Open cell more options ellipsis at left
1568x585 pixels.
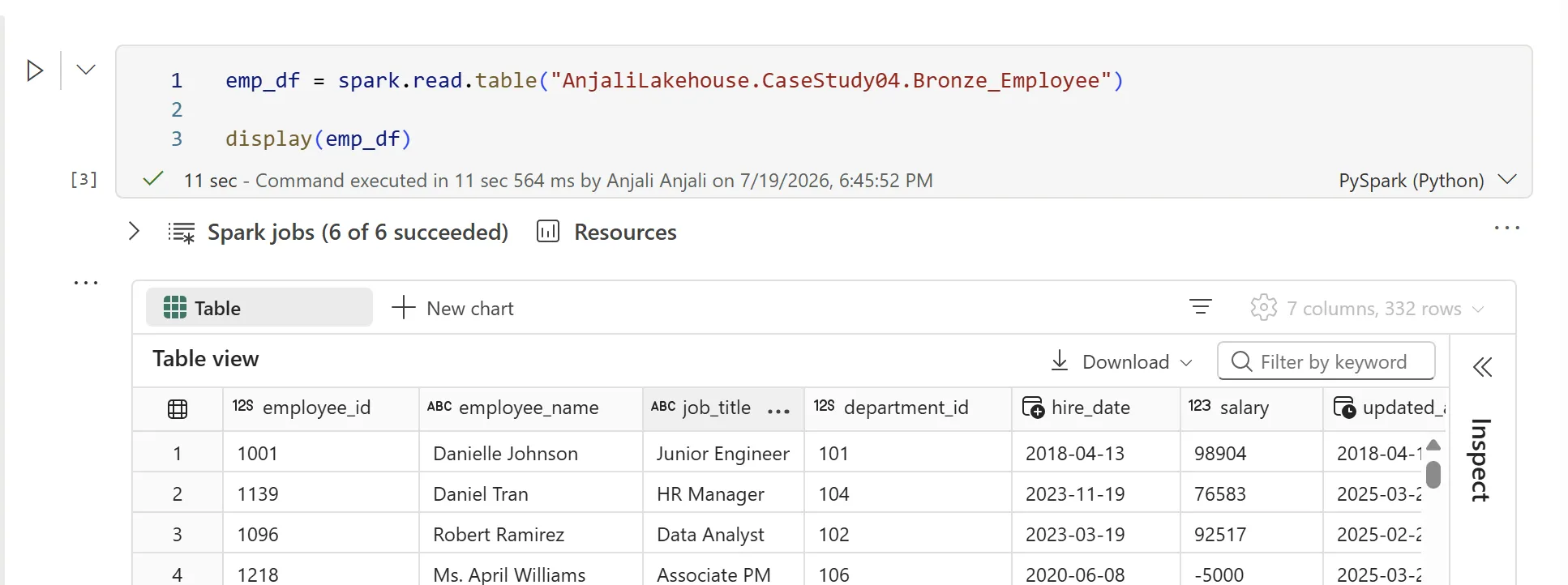click(86, 283)
